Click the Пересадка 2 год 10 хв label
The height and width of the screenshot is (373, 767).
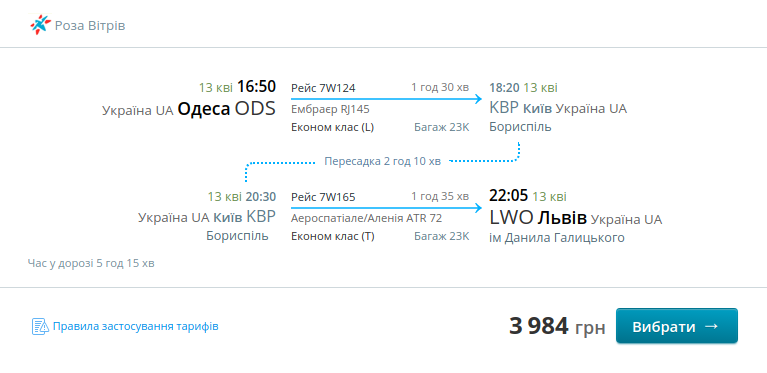coord(383,161)
